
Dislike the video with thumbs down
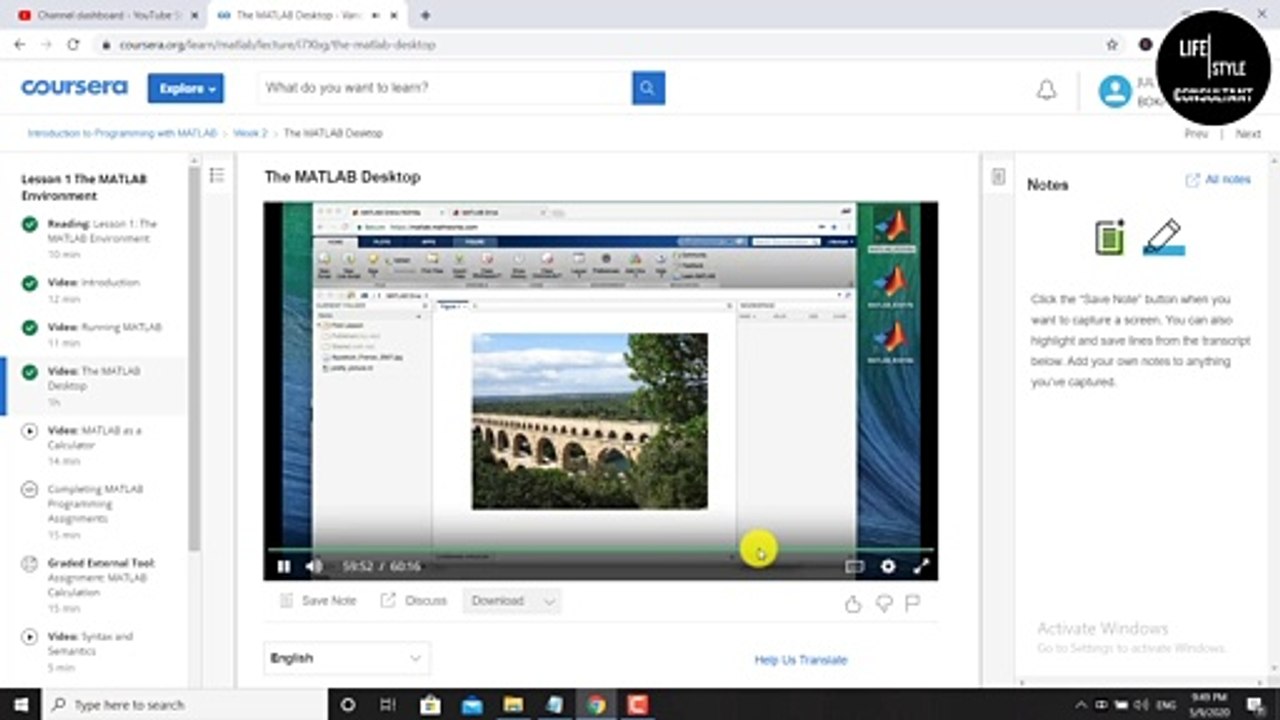click(884, 603)
